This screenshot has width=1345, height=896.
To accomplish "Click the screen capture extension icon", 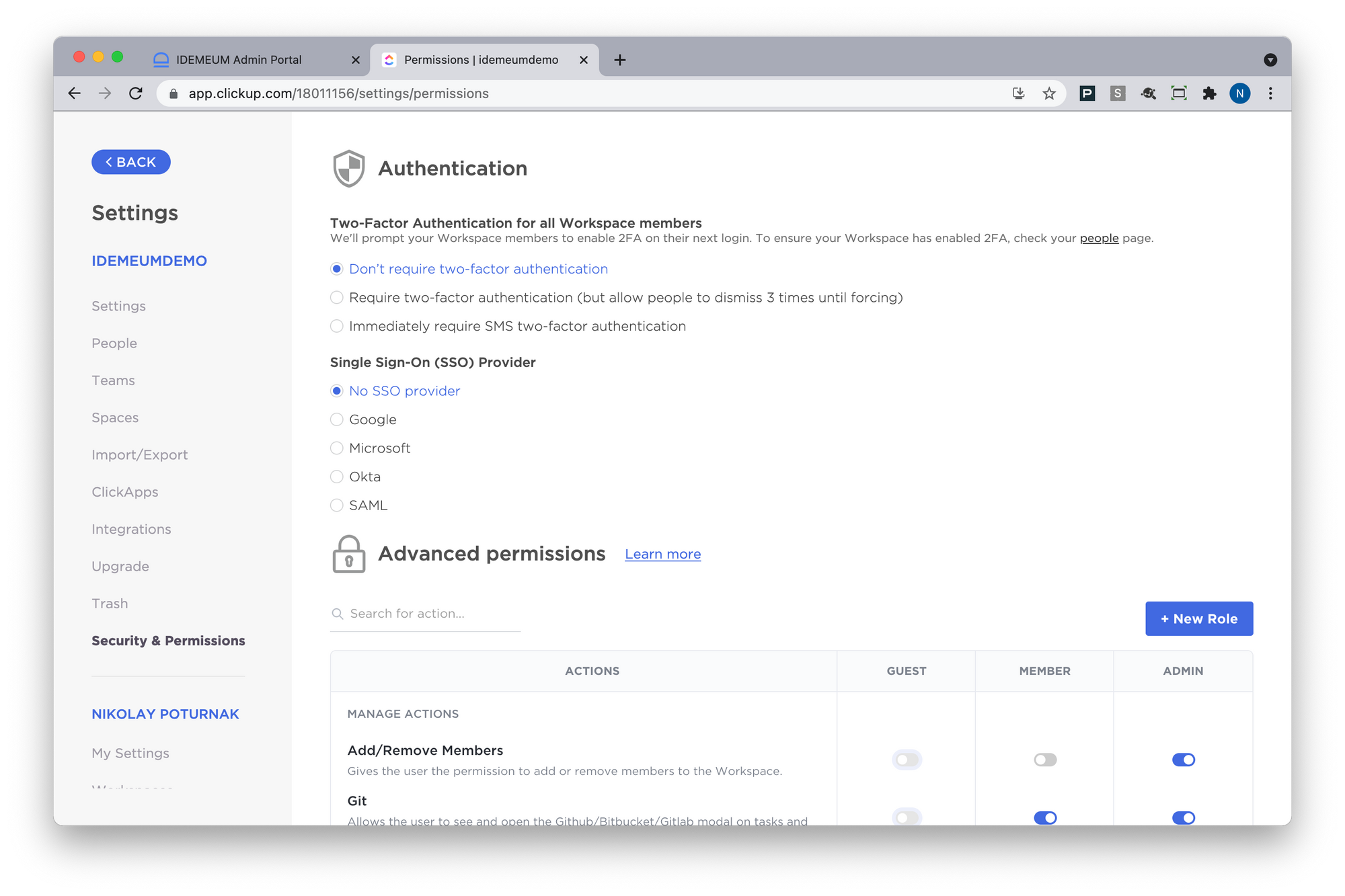I will pyautogui.click(x=1179, y=93).
